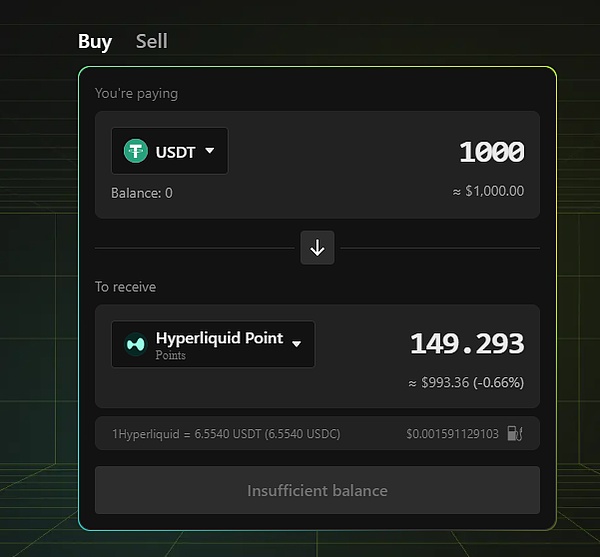Expand the Hyperliquid Point dropdown arrow

click(x=296, y=344)
